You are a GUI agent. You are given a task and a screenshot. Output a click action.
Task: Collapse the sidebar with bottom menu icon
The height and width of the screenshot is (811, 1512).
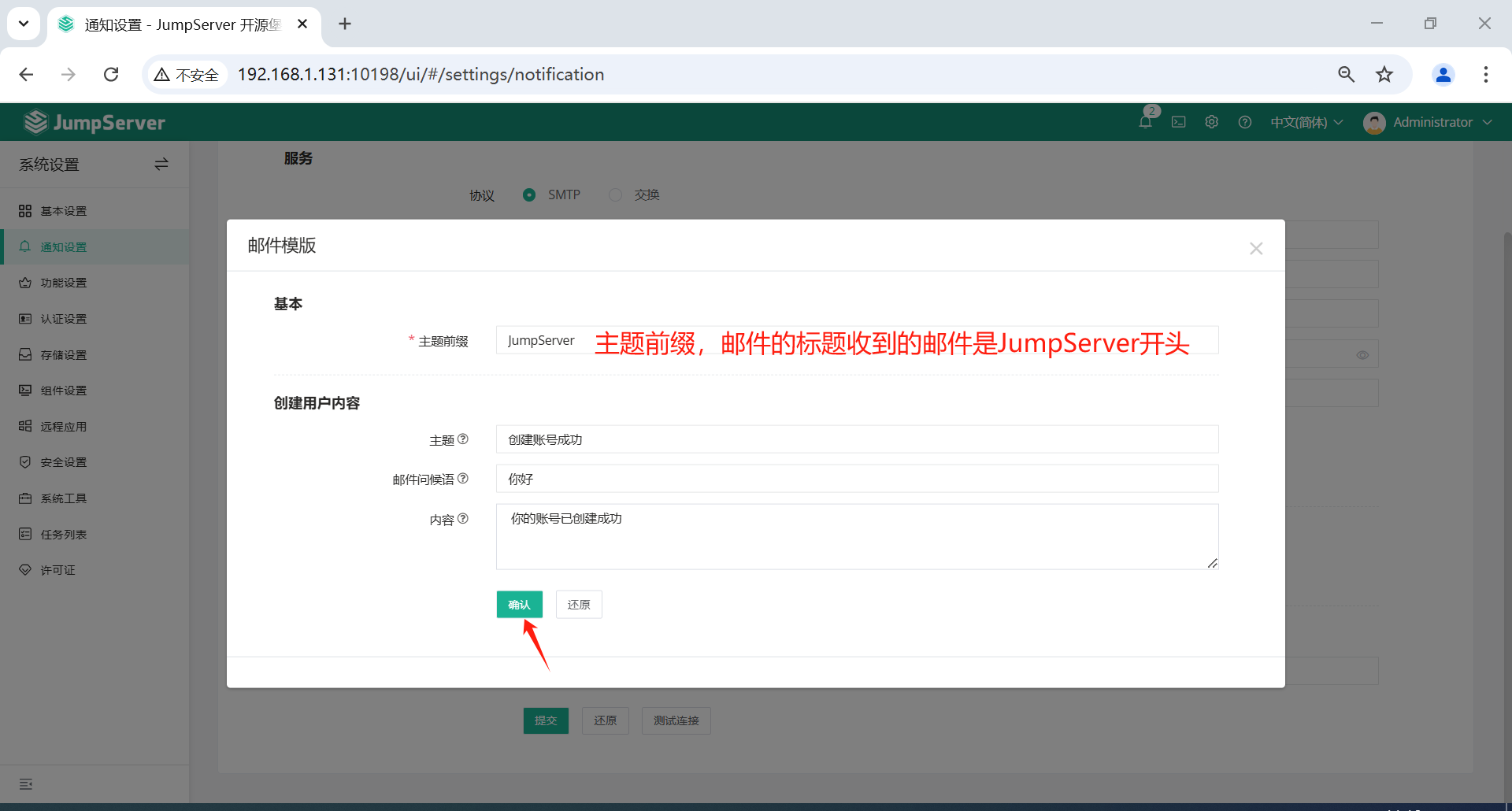26,784
